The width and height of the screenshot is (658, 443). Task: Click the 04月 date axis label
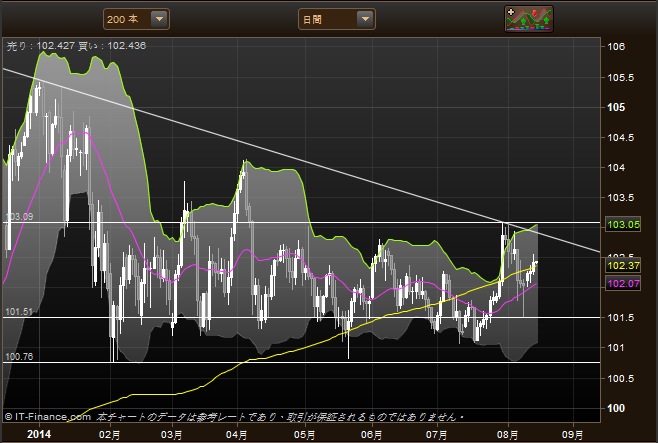tap(237, 435)
